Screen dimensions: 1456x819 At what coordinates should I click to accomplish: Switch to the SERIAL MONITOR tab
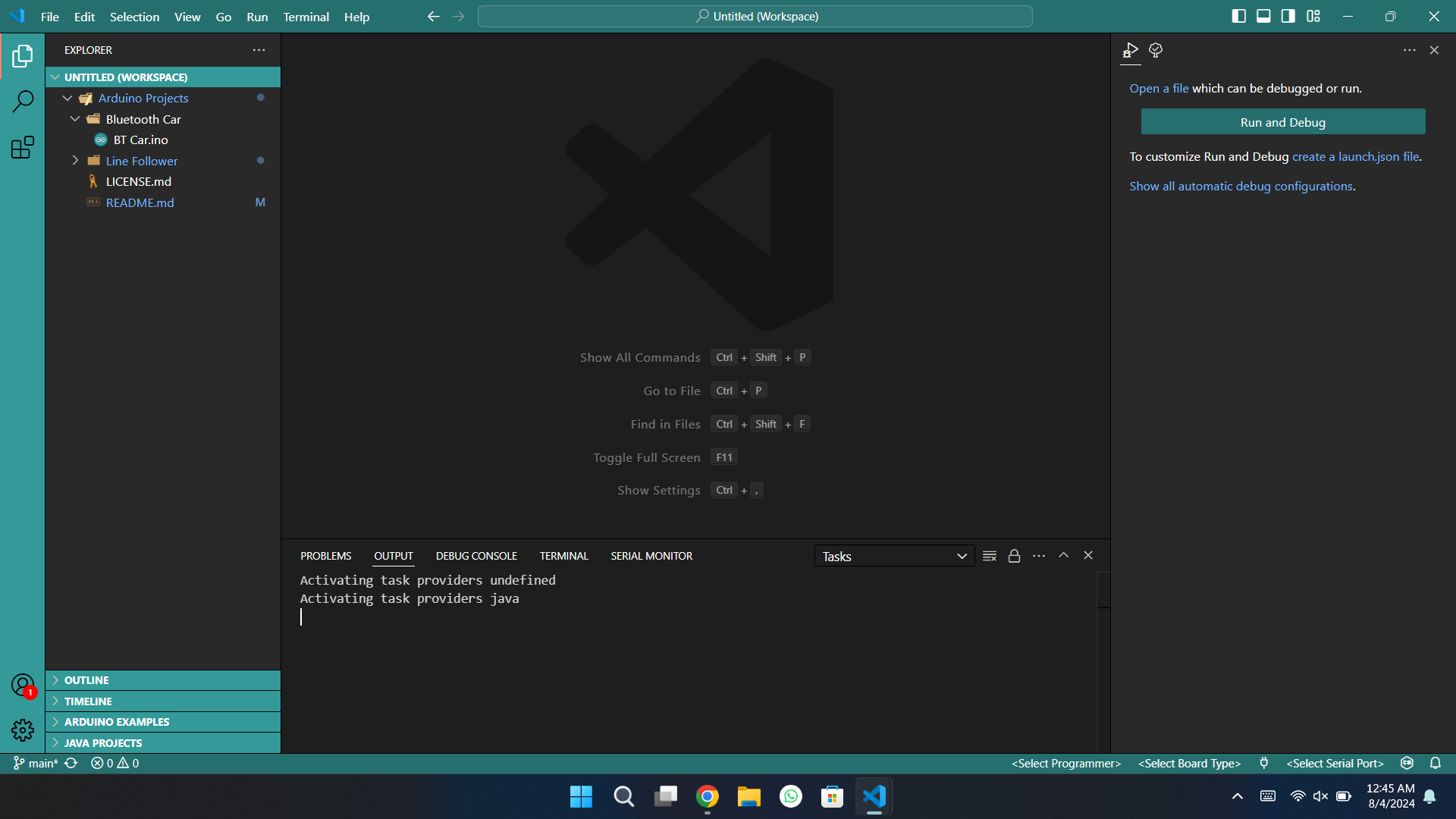point(651,556)
